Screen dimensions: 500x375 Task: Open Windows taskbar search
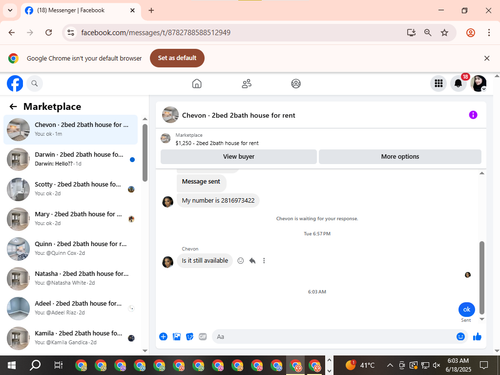35,365
